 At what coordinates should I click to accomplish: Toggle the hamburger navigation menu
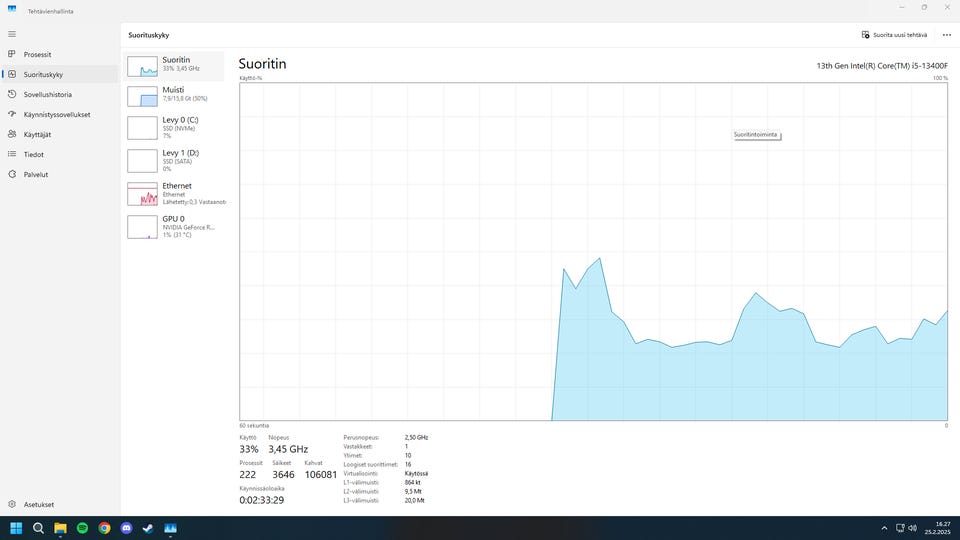(12, 34)
